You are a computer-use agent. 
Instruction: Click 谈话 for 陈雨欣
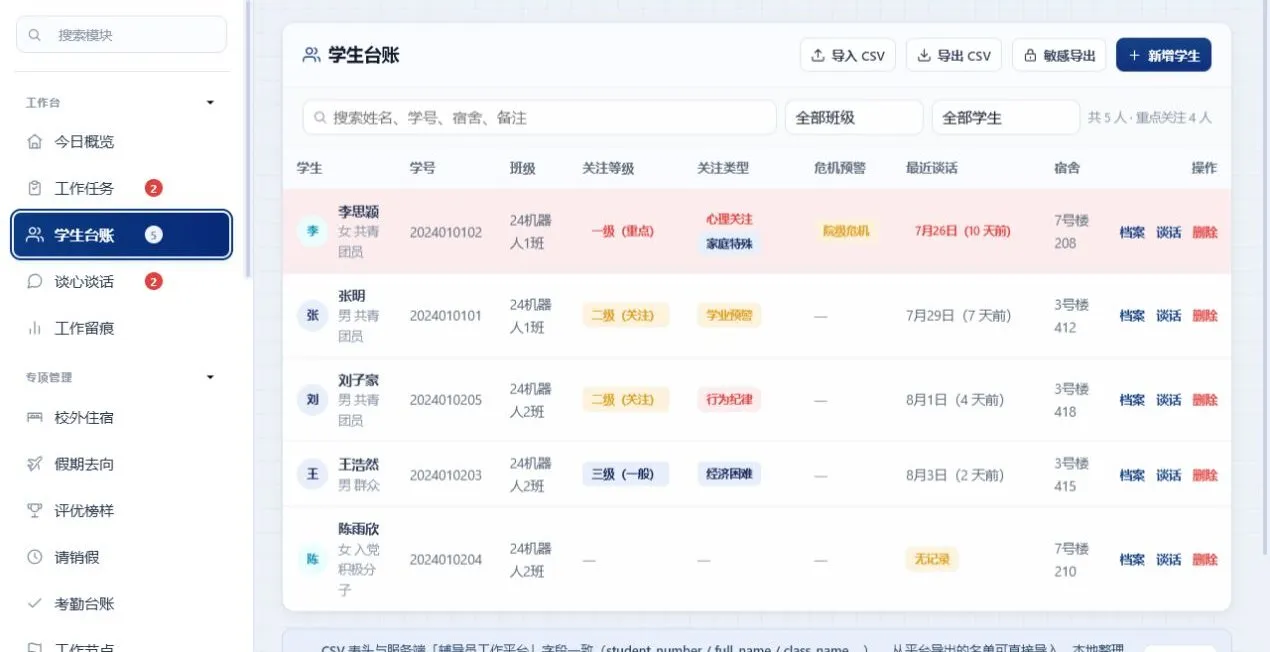click(1169, 560)
